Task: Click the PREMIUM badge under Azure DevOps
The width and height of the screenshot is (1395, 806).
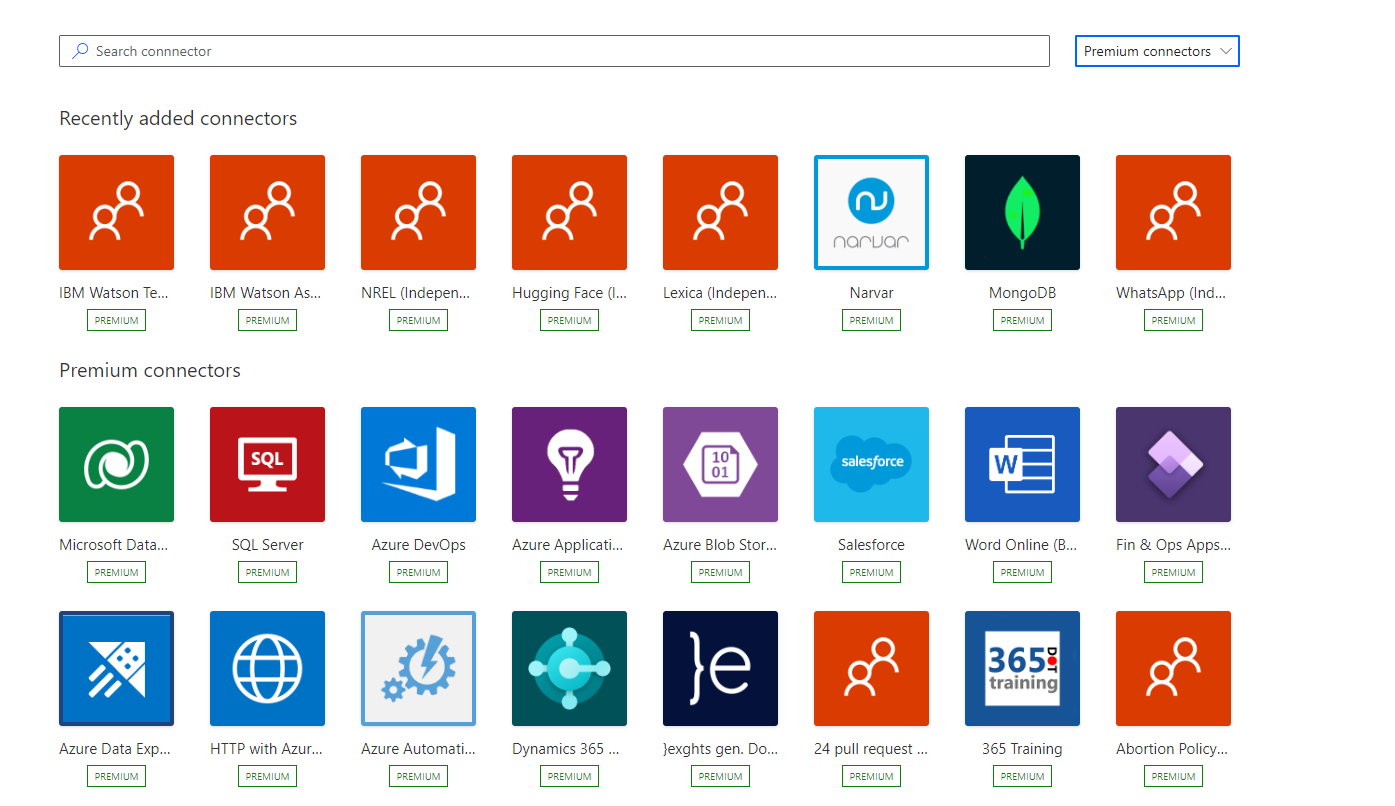Action: coord(418,572)
